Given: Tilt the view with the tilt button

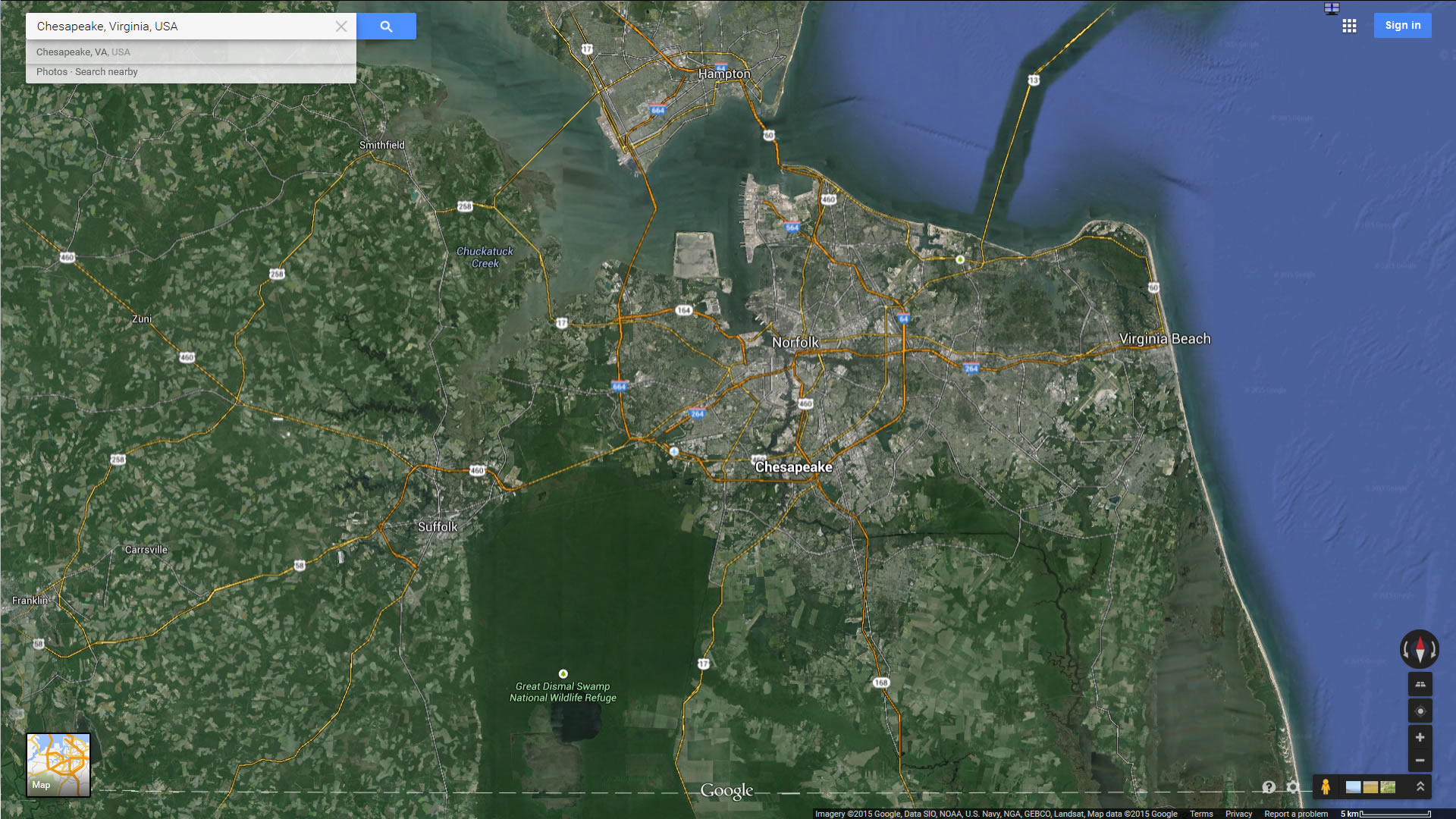Looking at the screenshot, I should [1420, 684].
